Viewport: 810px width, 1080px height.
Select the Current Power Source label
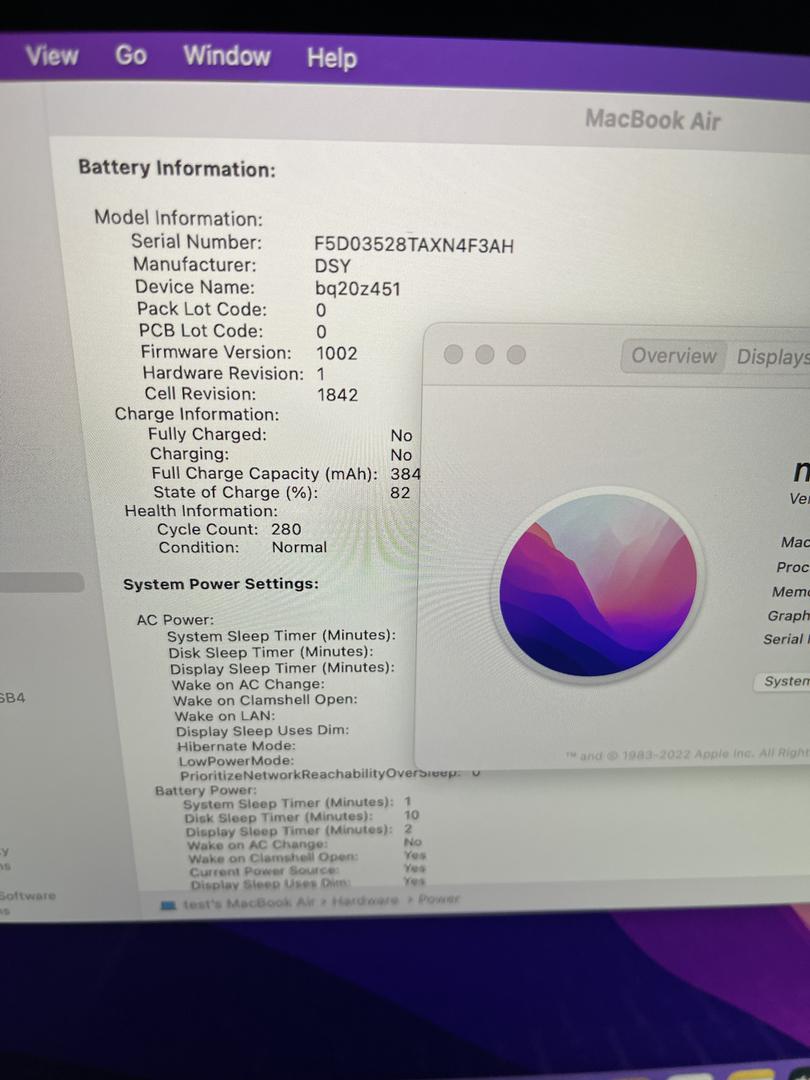point(264,872)
